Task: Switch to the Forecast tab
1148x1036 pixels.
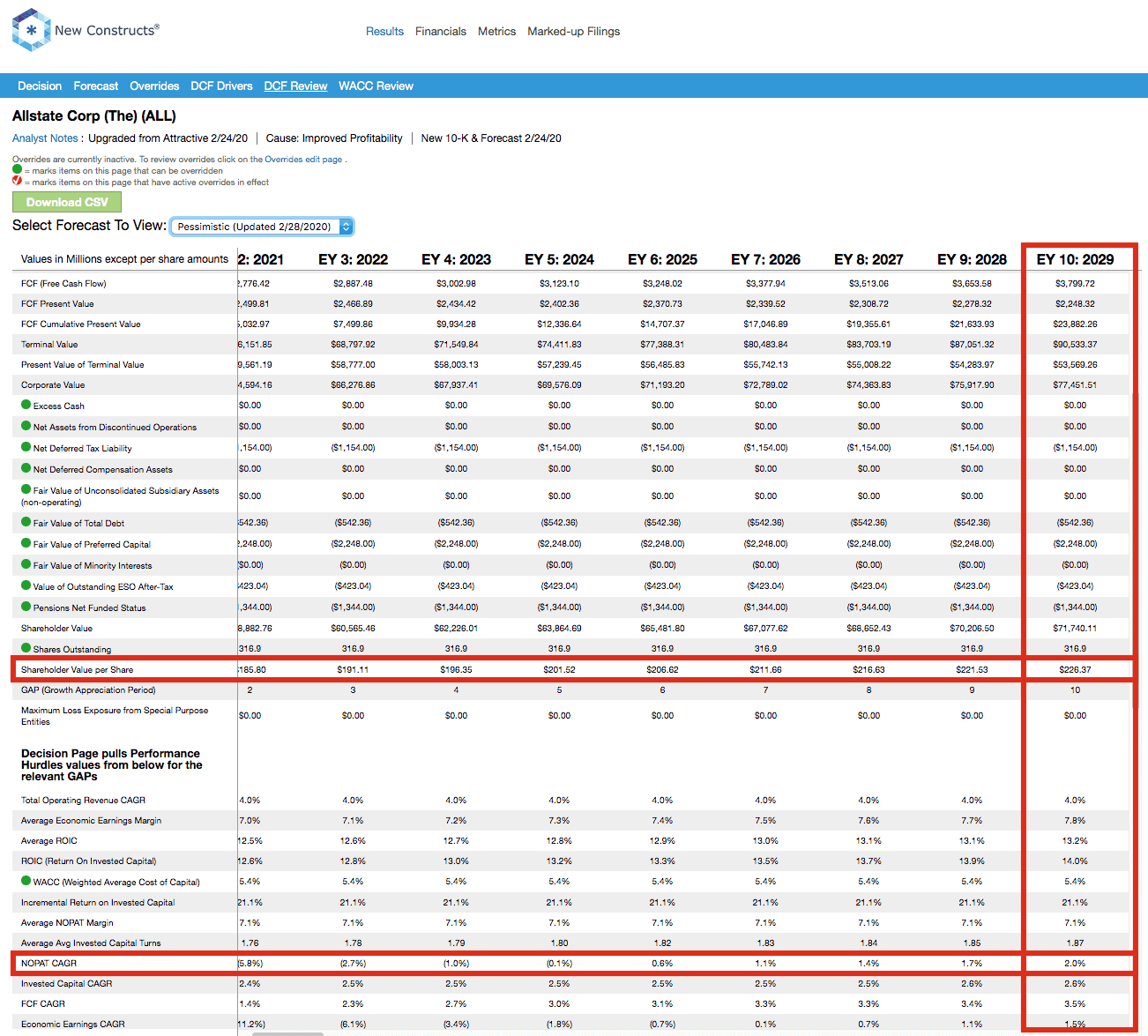Action: pyautogui.click(x=96, y=86)
